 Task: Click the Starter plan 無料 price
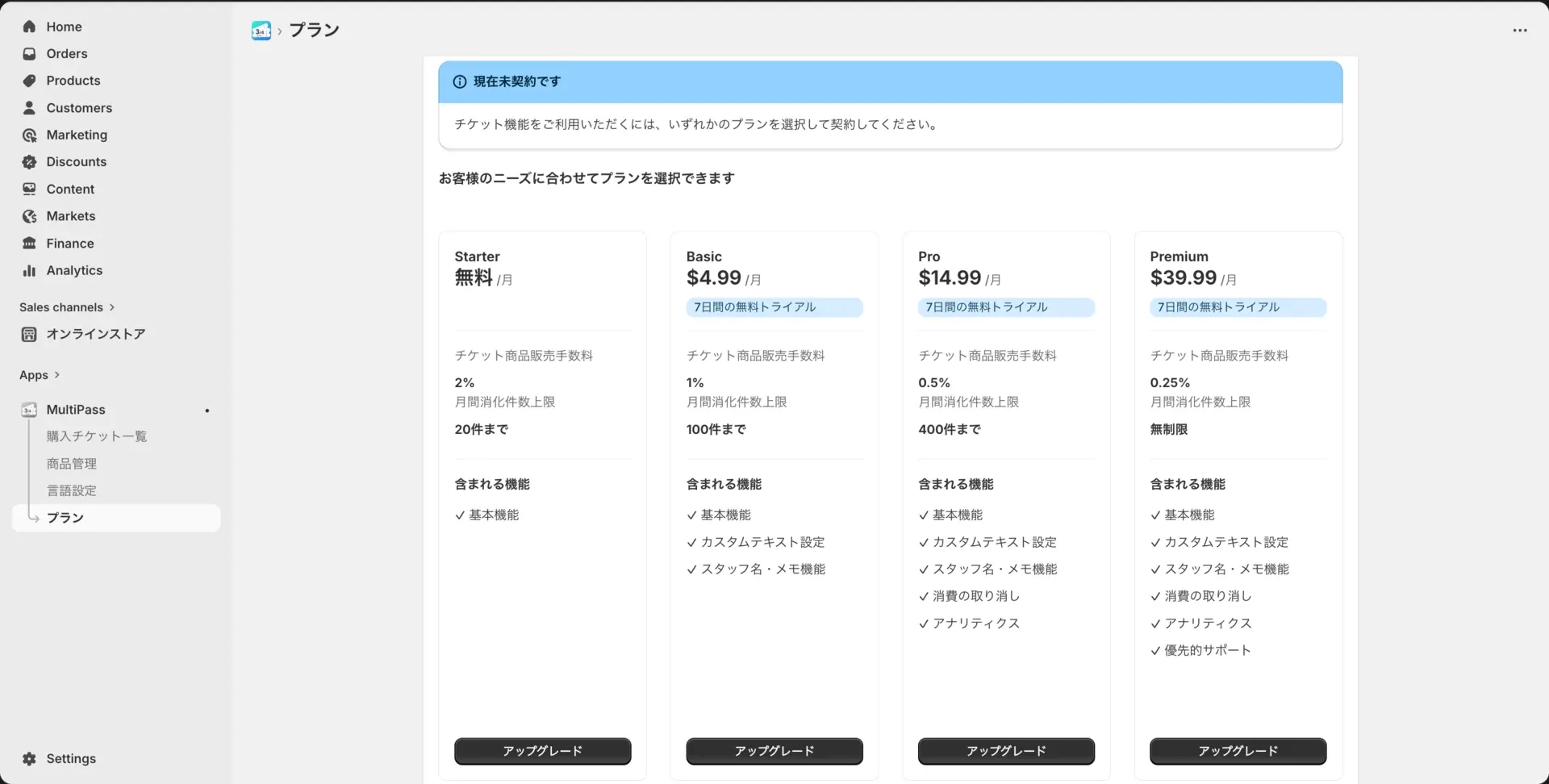pyautogui.click(x=474, y=278)
